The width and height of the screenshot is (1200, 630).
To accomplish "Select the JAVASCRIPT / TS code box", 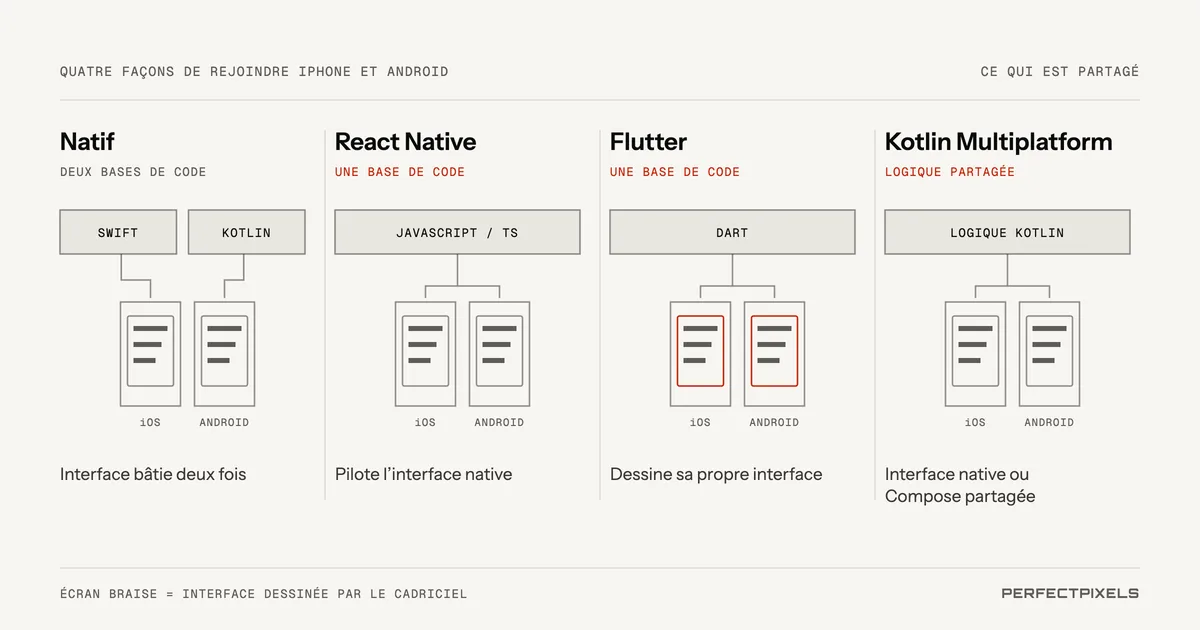I will 457,232.
